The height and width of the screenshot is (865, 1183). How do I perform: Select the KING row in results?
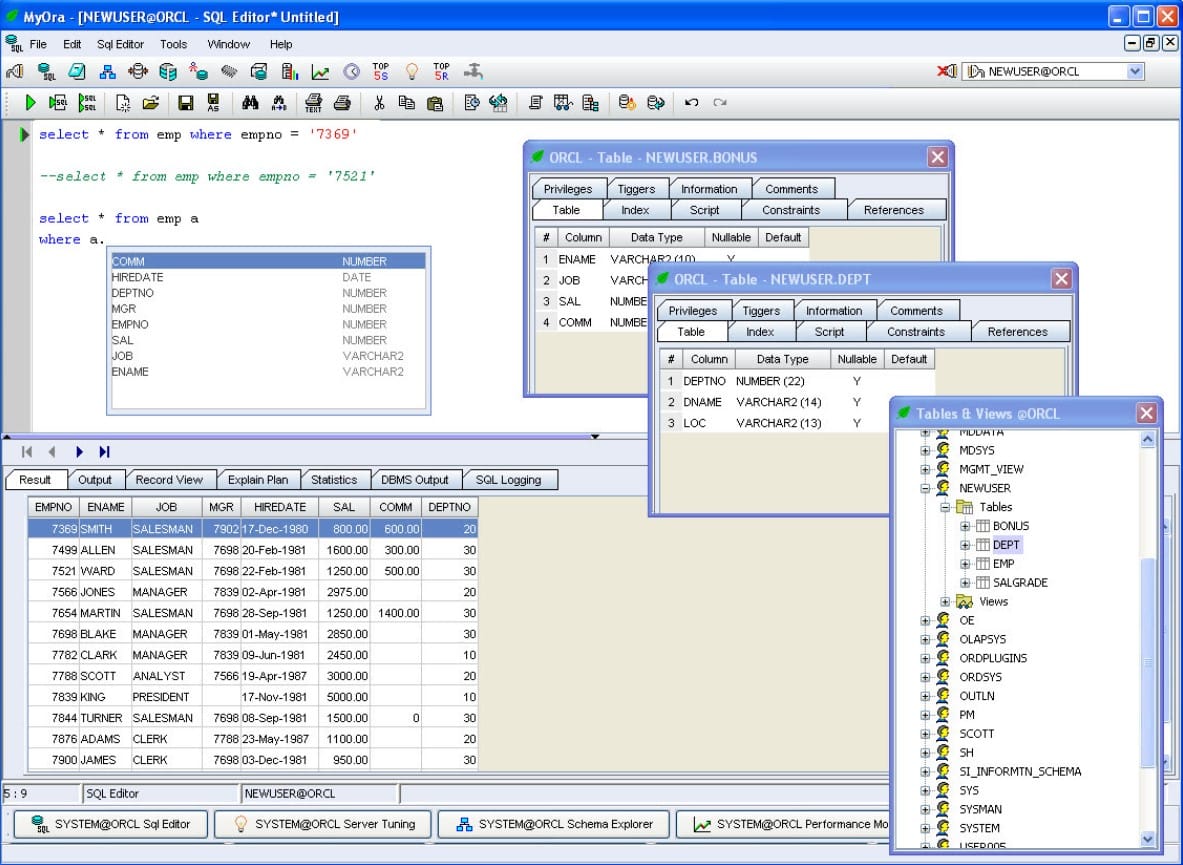pos(253,697)
